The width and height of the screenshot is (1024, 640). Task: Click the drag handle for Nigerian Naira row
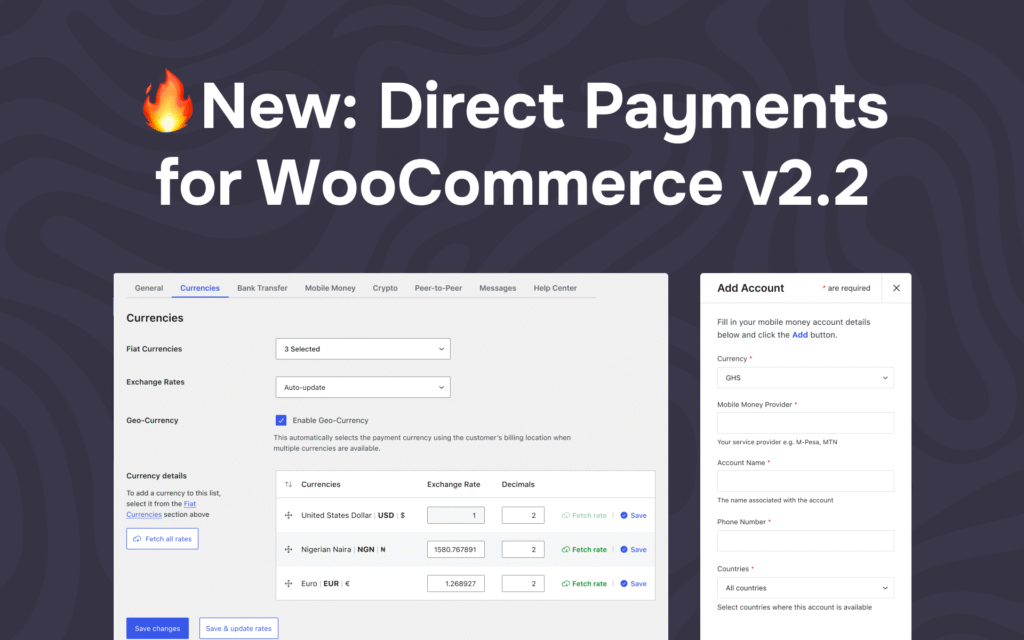288,549
